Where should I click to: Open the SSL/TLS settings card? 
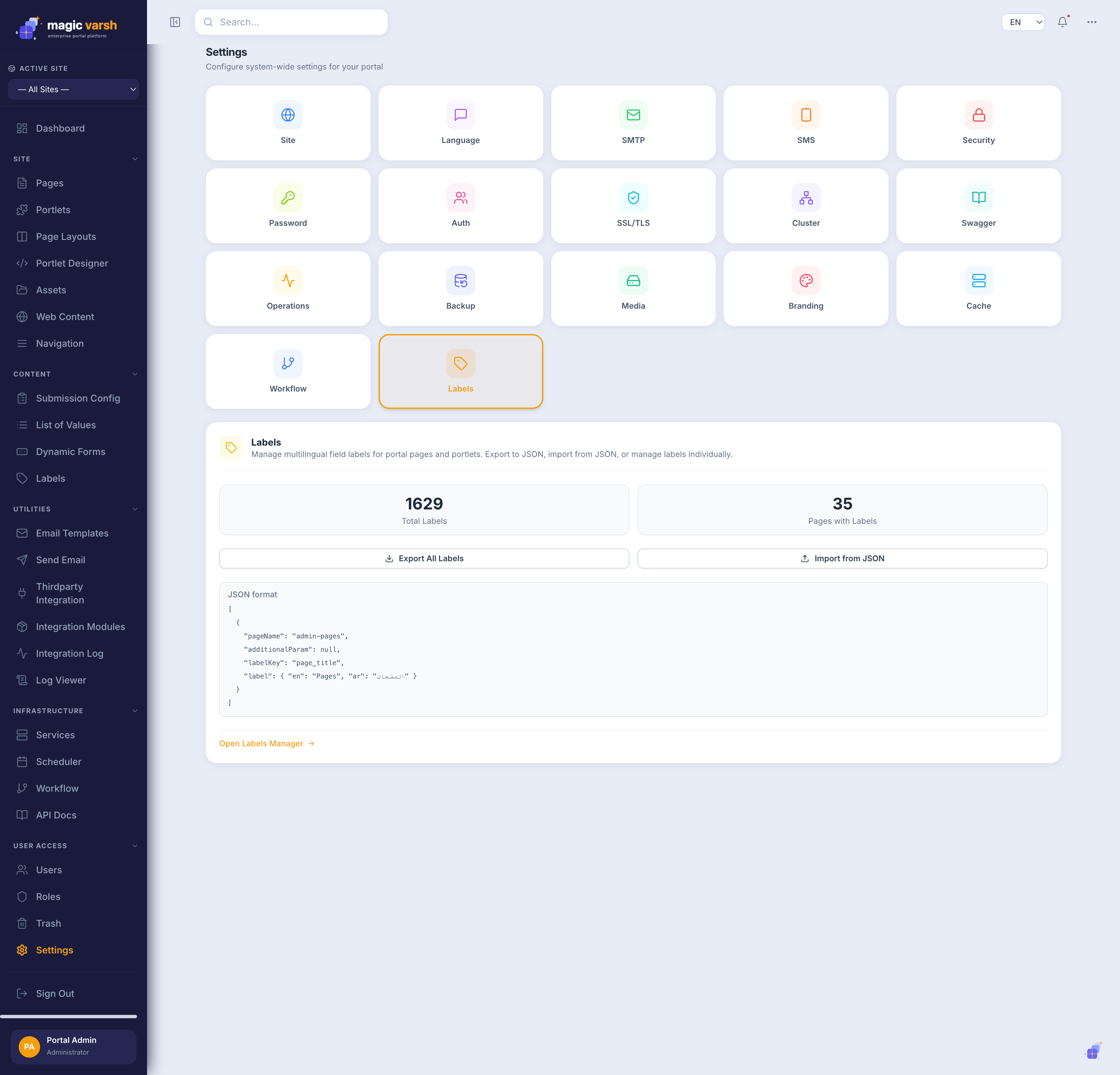tap(633, 206)
